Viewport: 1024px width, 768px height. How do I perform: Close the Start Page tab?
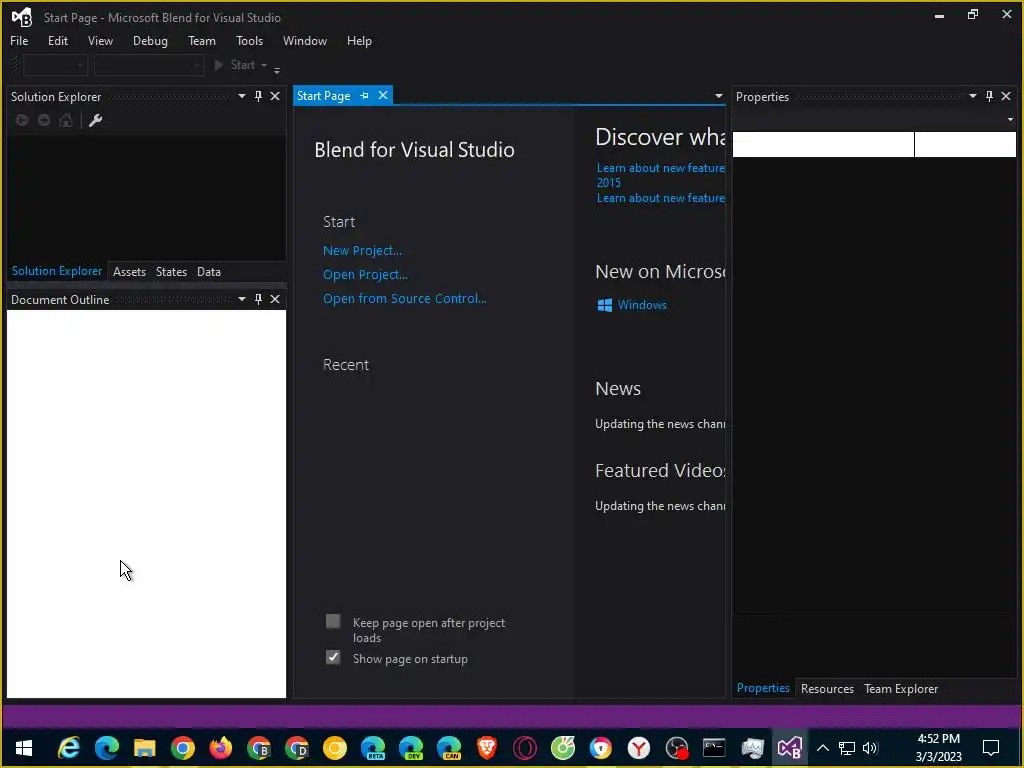[383, 95]
